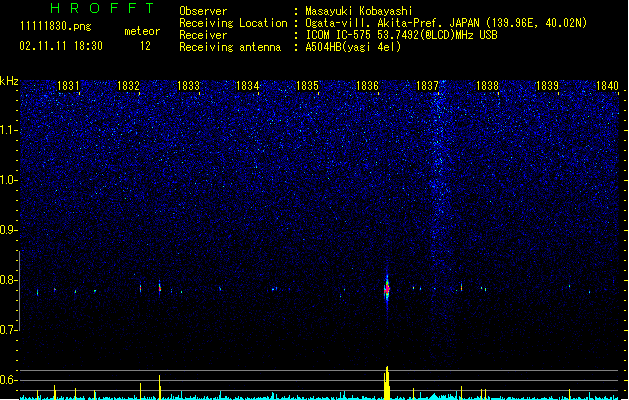
Task: Click the Receiving antenna label
Action: tap(230, 47)
